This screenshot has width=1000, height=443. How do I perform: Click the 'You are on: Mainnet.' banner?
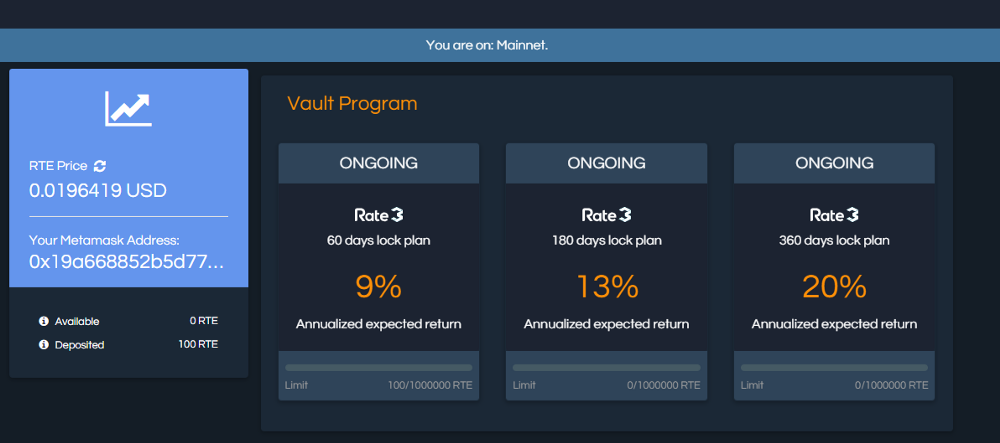click(x=487, y=45)
